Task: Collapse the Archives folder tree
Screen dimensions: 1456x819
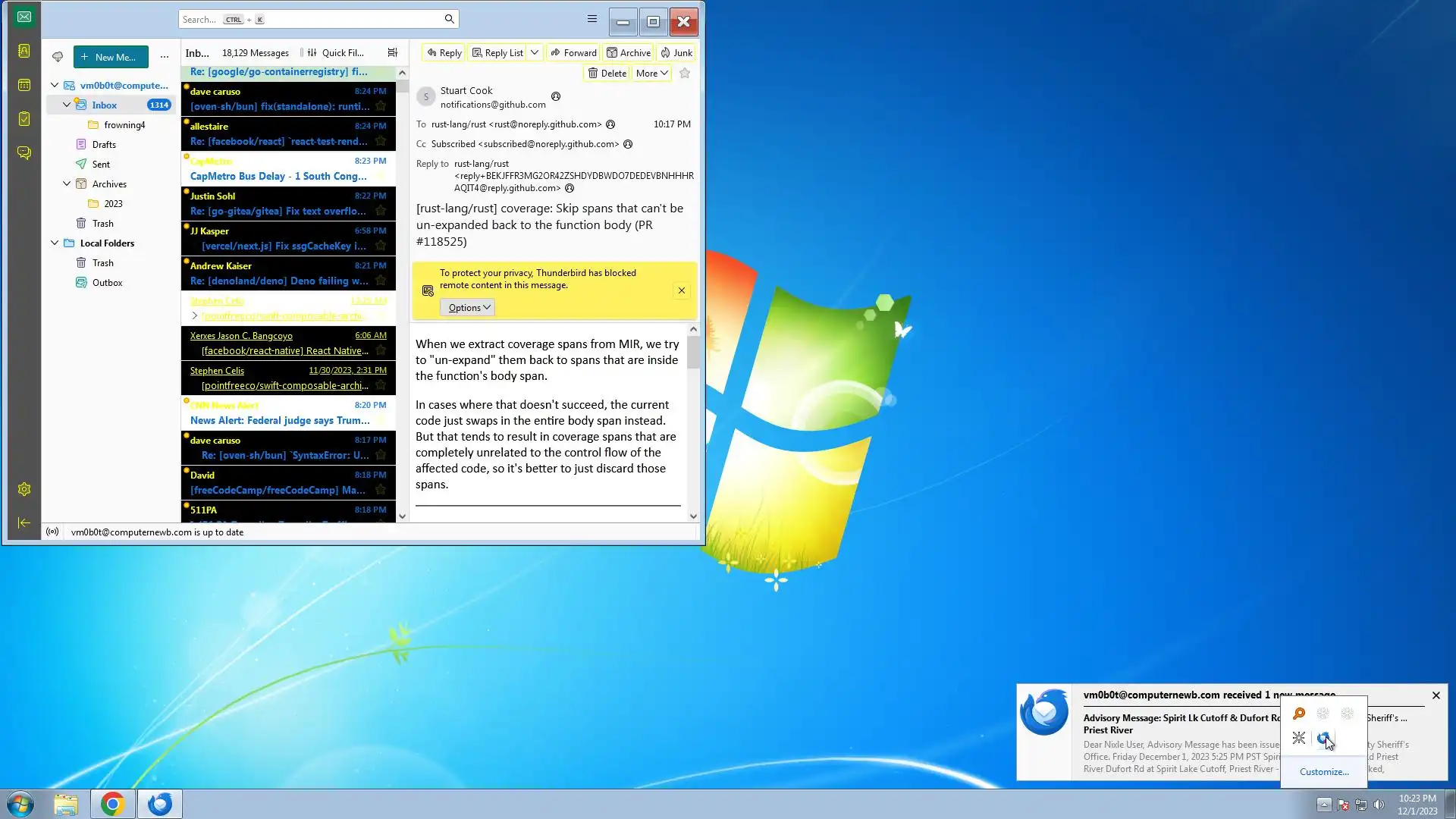Action: coord(67,184)
